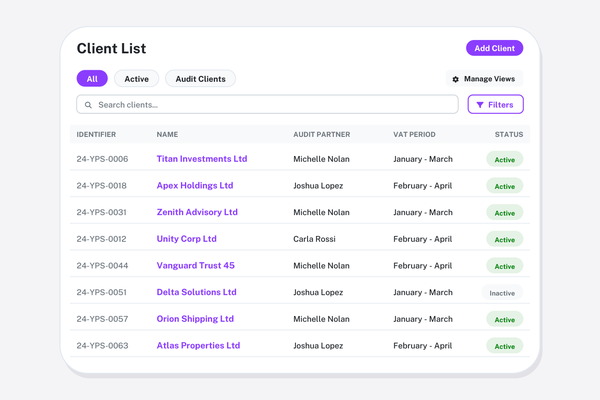
Task: Click the Client List heading
Action: pos(111,49)
